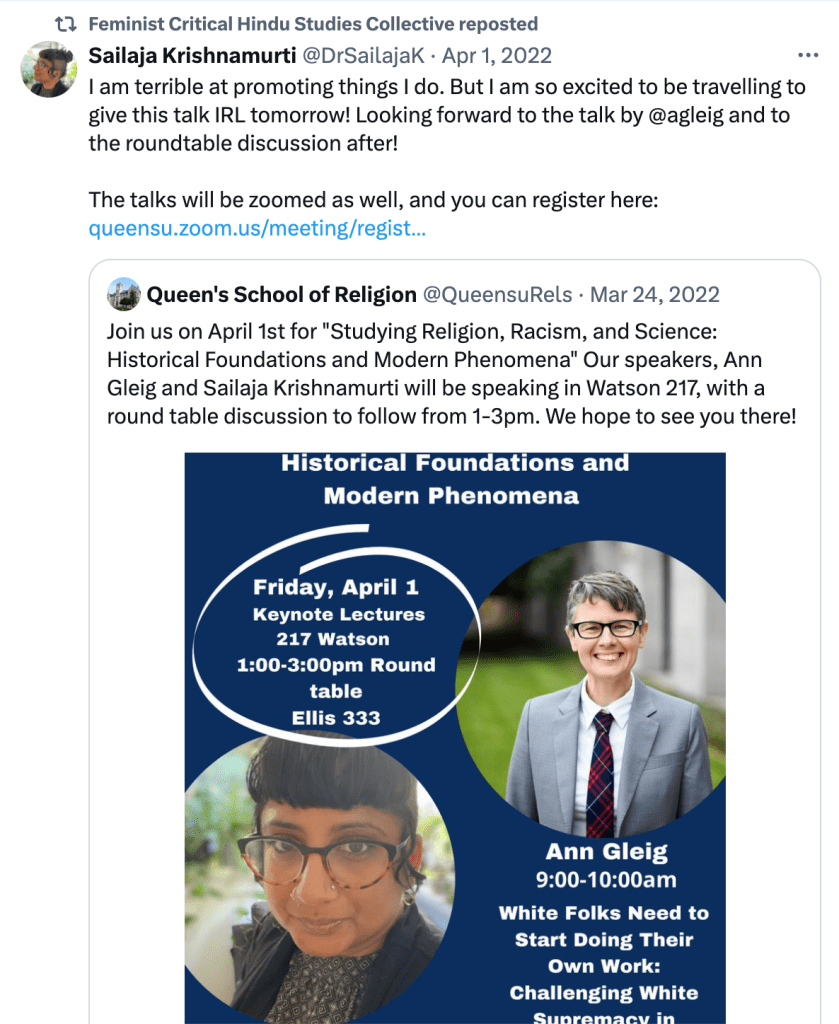Click Queen's School of Religion name
The width and height of the screenshot is (839, 1024).
click(x=281, y=294)
